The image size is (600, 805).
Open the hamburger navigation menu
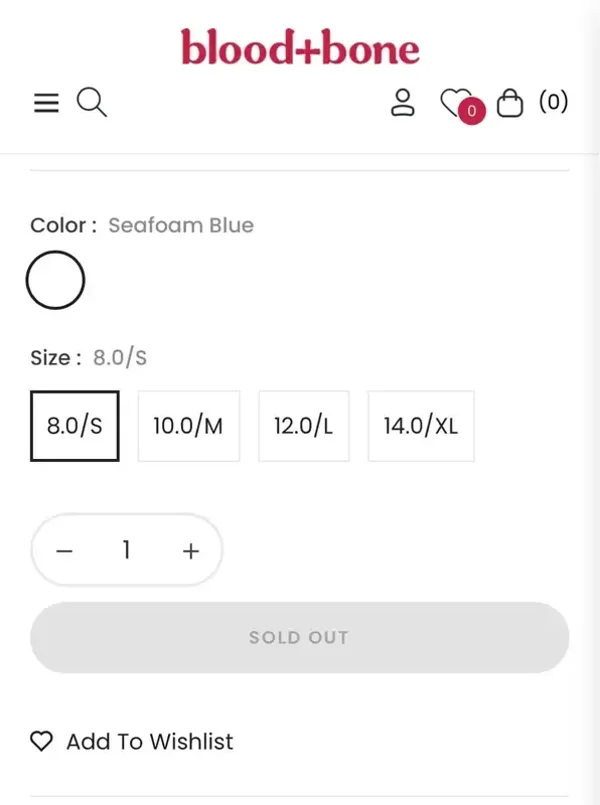(x=46, y=103)
